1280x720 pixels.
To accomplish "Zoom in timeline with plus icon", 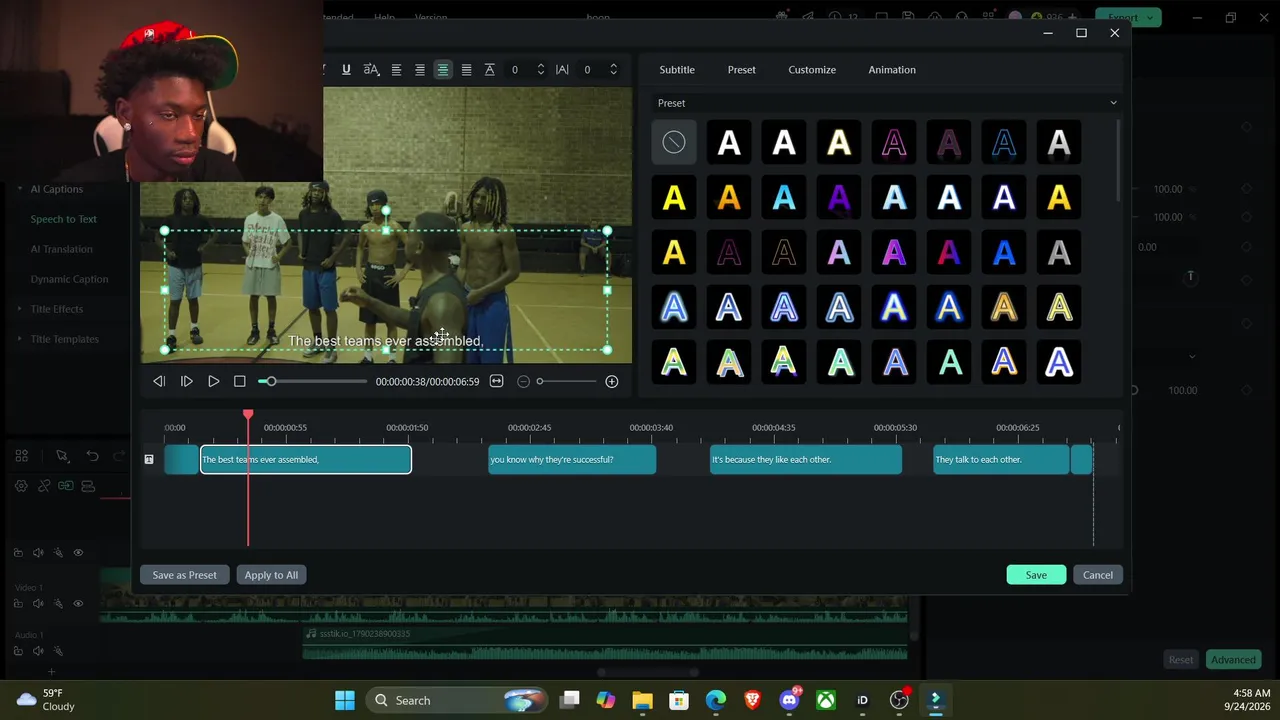I will (612, 381).
